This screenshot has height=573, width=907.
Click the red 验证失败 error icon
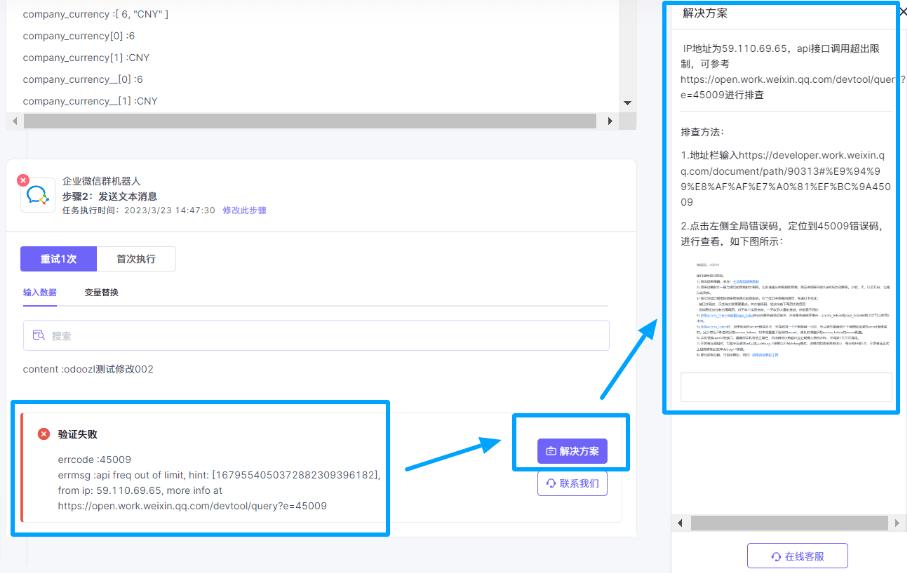coord(44,434)
